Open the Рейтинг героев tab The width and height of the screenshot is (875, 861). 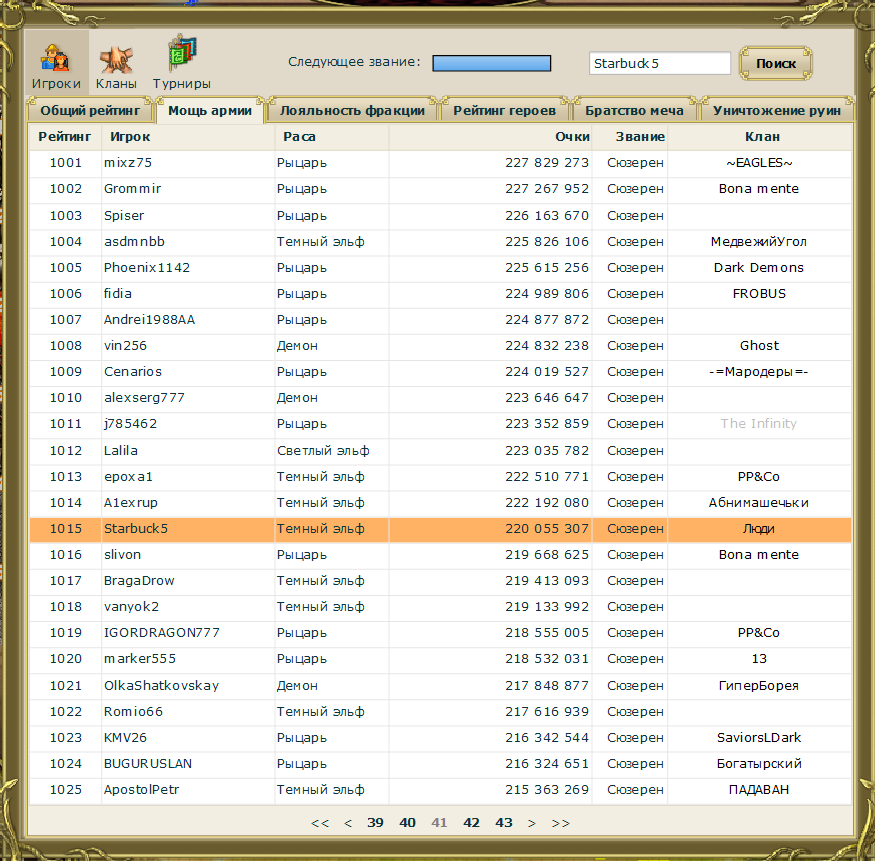504,110
